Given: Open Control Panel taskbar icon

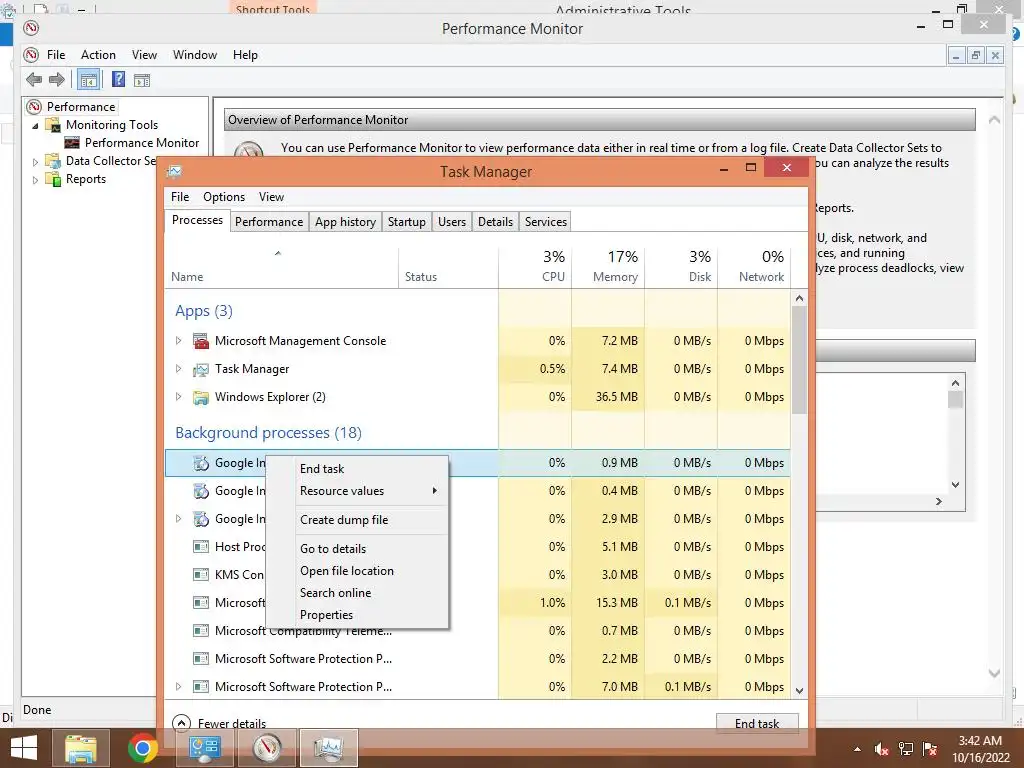Looking at the screenshot, I should (204, 748).
